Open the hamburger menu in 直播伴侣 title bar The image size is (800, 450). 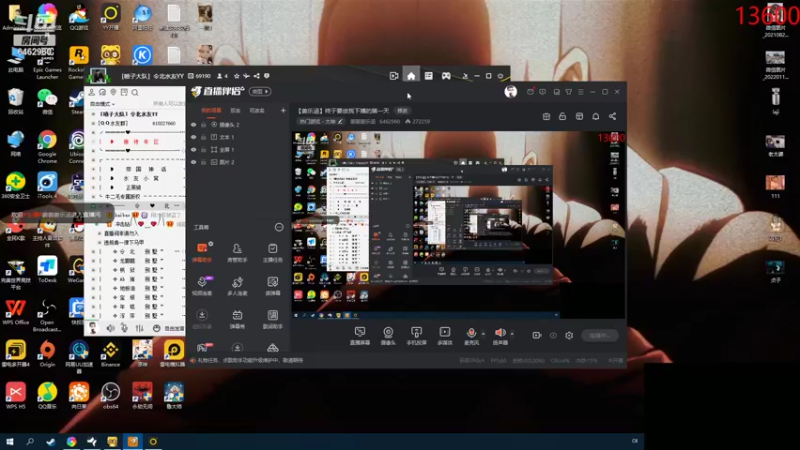(x=581, y=92)
